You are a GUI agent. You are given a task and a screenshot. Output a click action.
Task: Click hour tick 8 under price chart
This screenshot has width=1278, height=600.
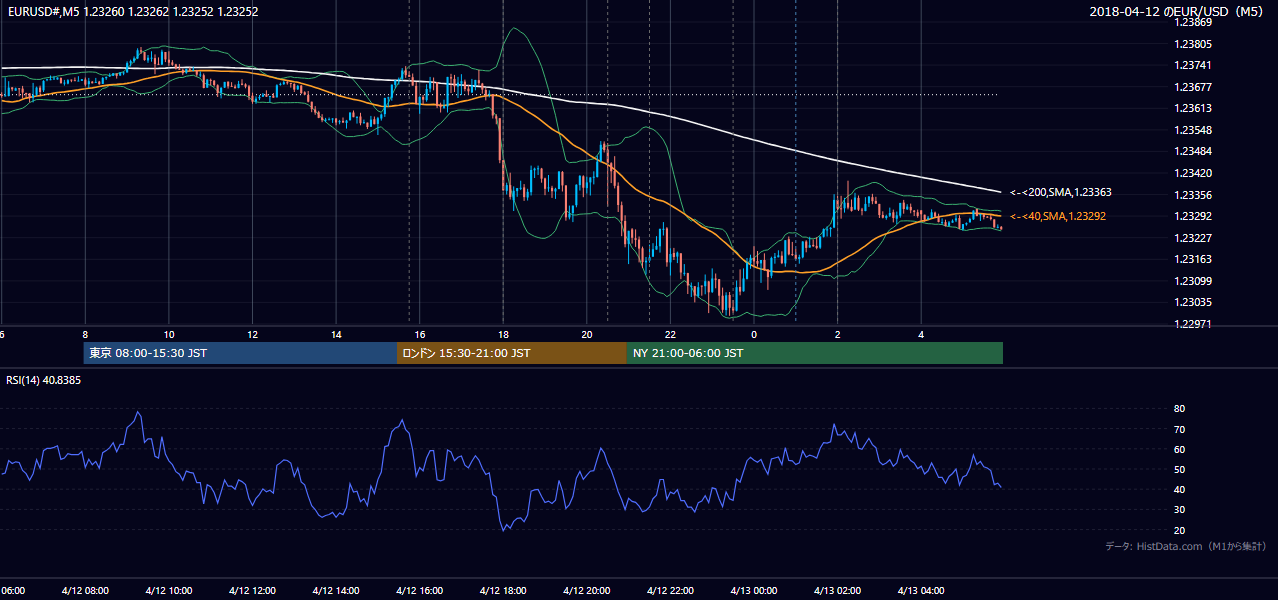[x=85, y=334]
